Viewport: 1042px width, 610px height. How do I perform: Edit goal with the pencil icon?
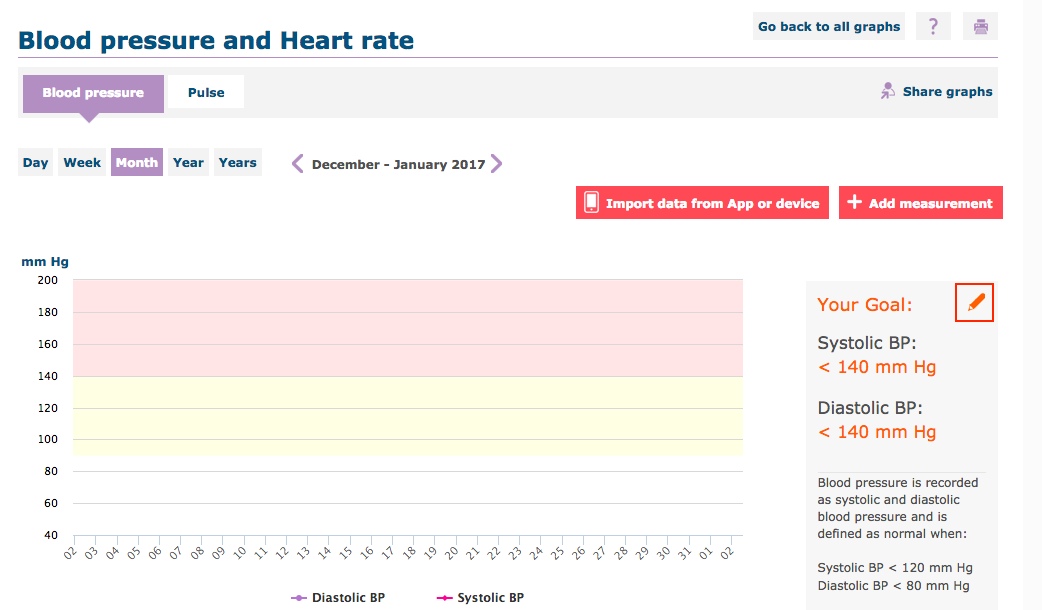[x=974, y=302]
